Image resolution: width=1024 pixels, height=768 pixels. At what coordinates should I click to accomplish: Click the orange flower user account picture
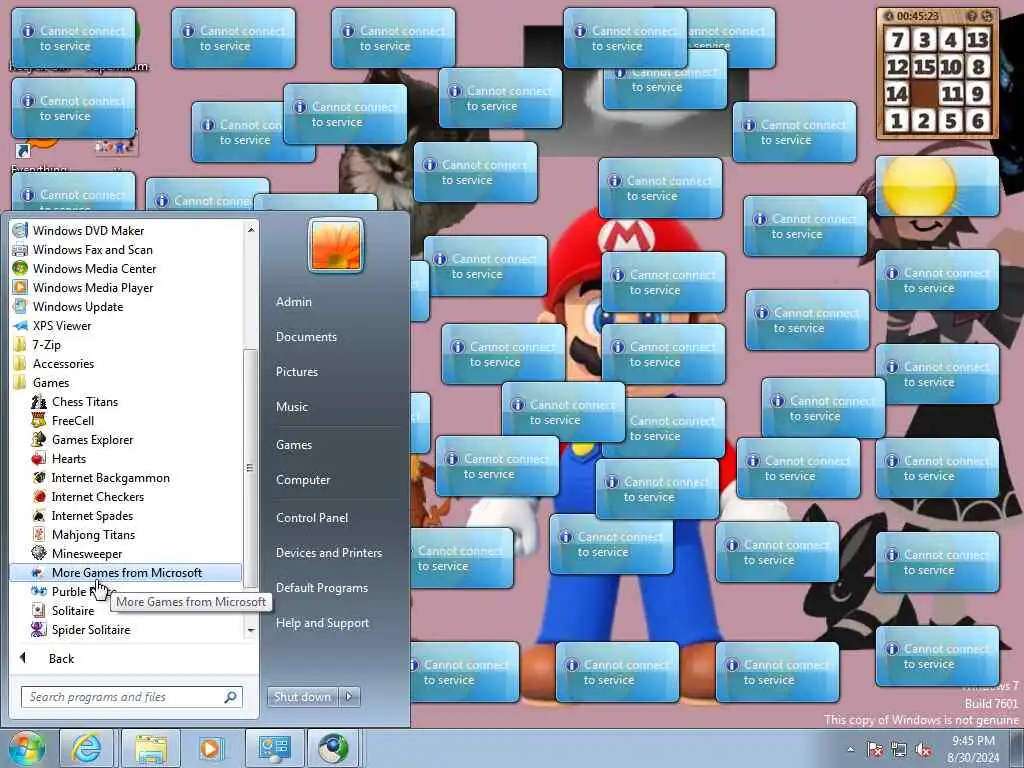[x=336, y=245]
